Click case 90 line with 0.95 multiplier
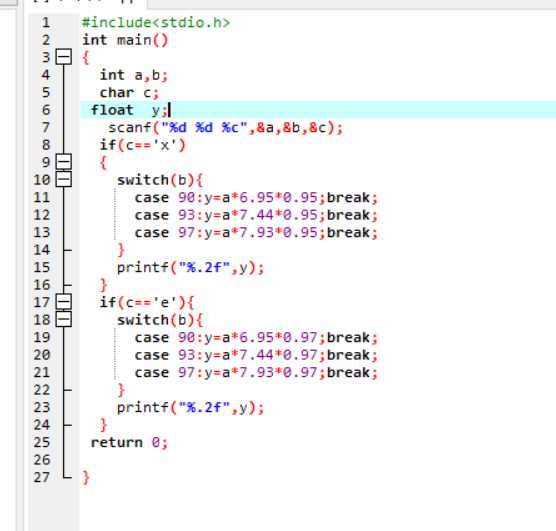Screen dimensions: 556x531 point(256,198)
